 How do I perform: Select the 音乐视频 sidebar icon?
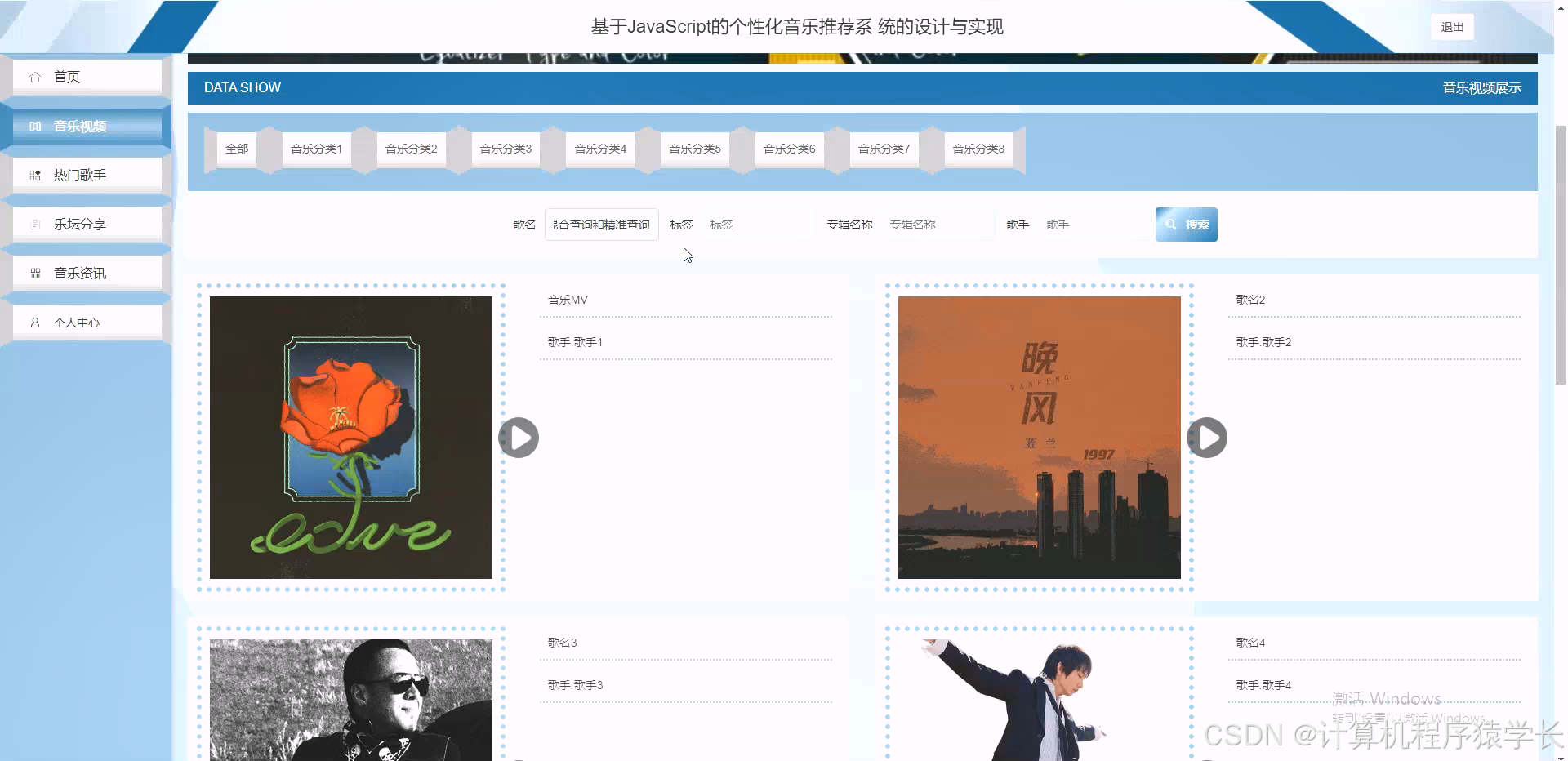(x=34, y=127)
